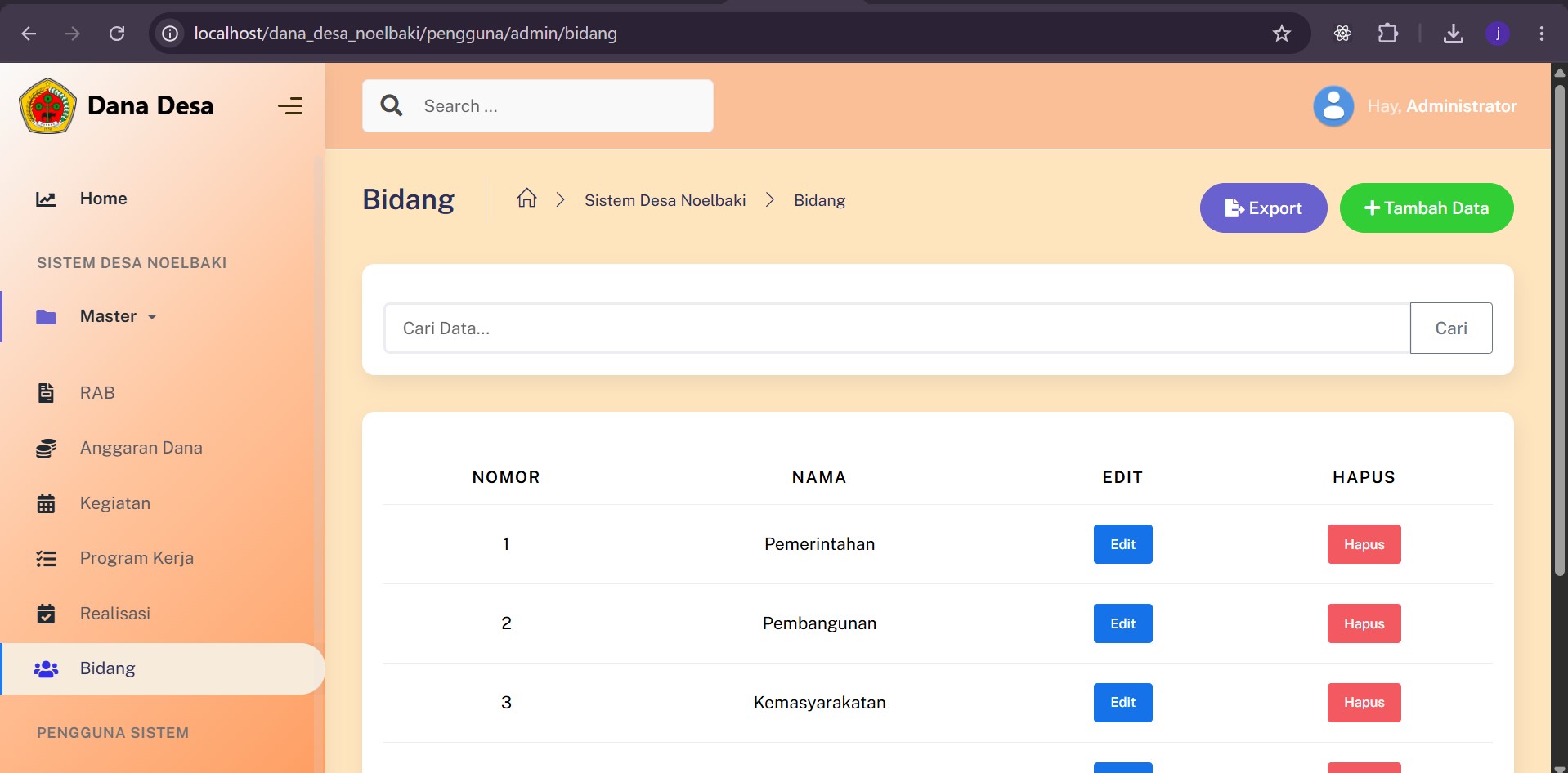The height and width of the screenshot is (773, 1568).
Task: Click the Master folder icon
Action: tap(46, 316)
